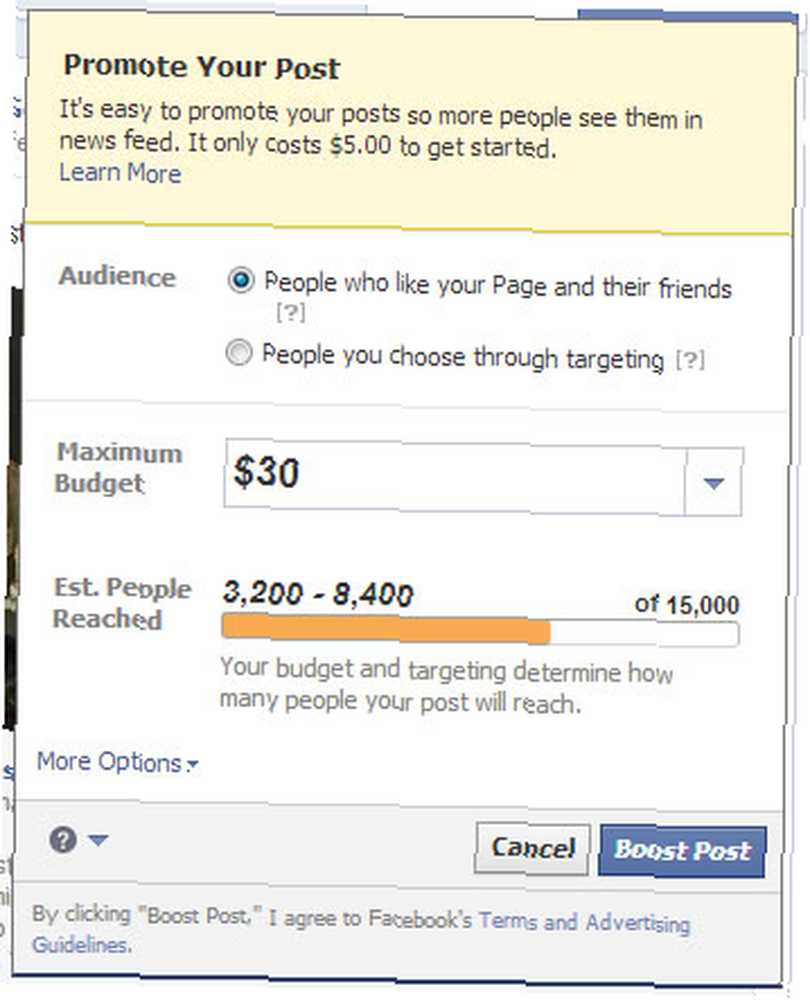Click the [?] tooltip under Page friends option
Viewport: 810px width, 1000px height.
(291, 312)
